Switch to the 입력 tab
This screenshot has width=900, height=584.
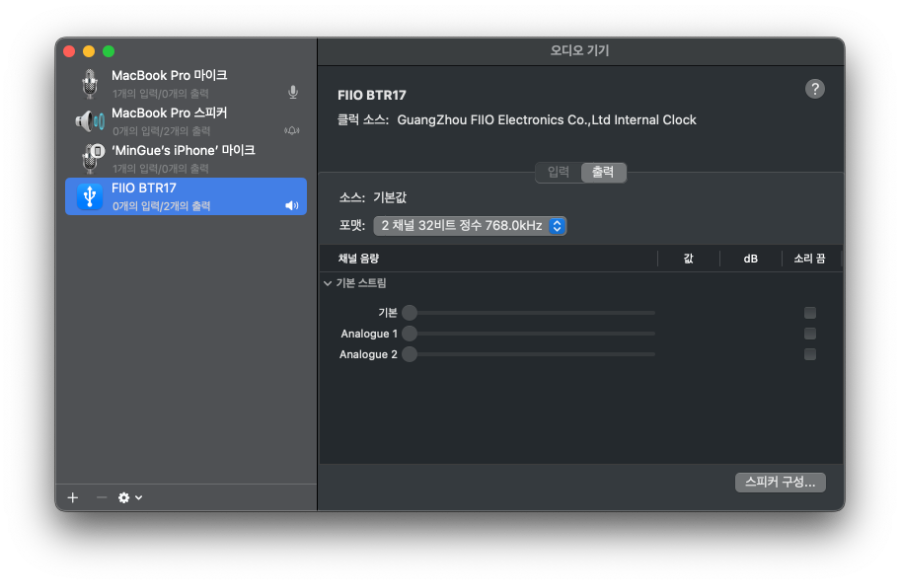pyautogui.click(x=558, y=172)
